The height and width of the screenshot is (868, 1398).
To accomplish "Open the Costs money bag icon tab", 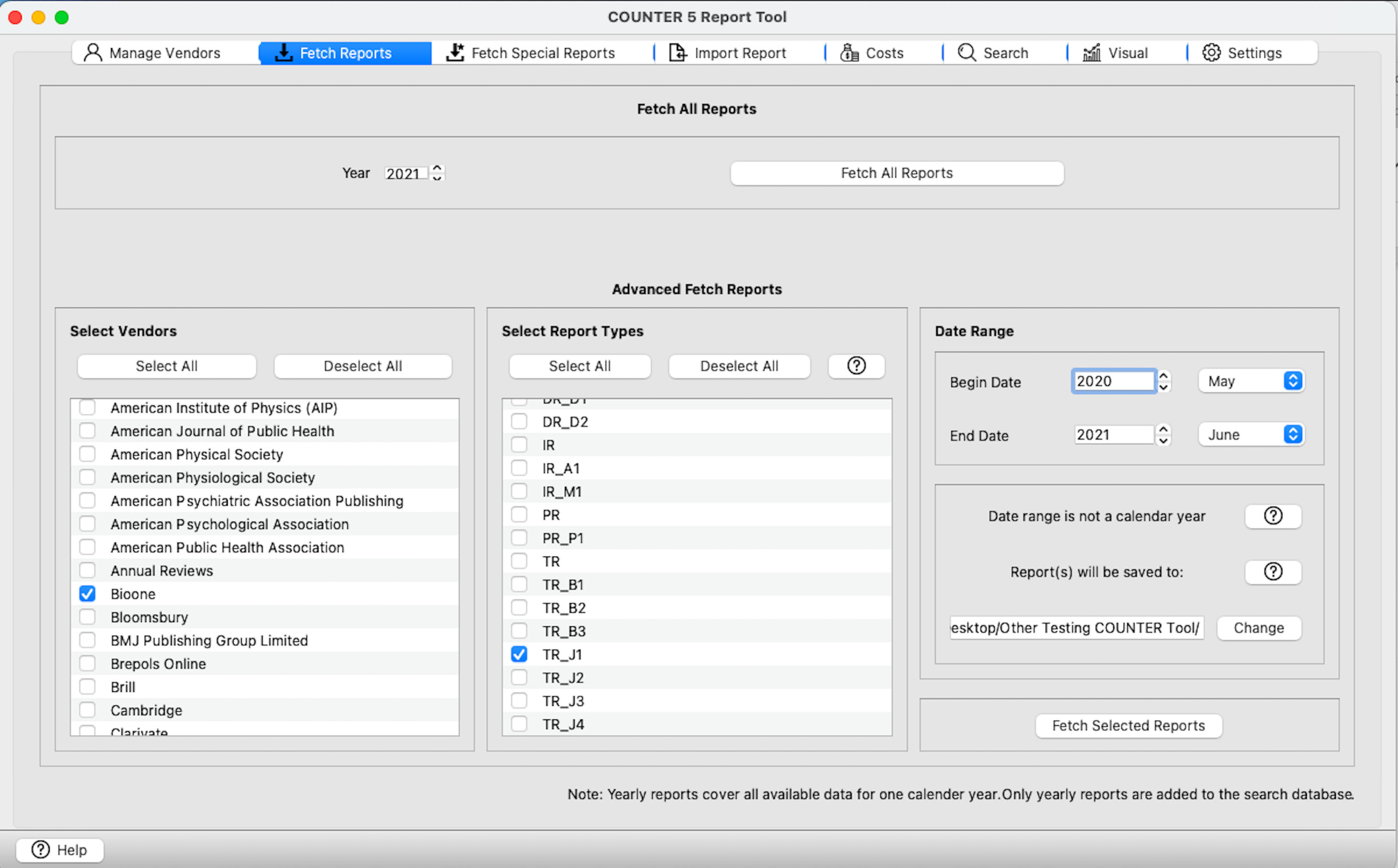I will tap(849, 53).
